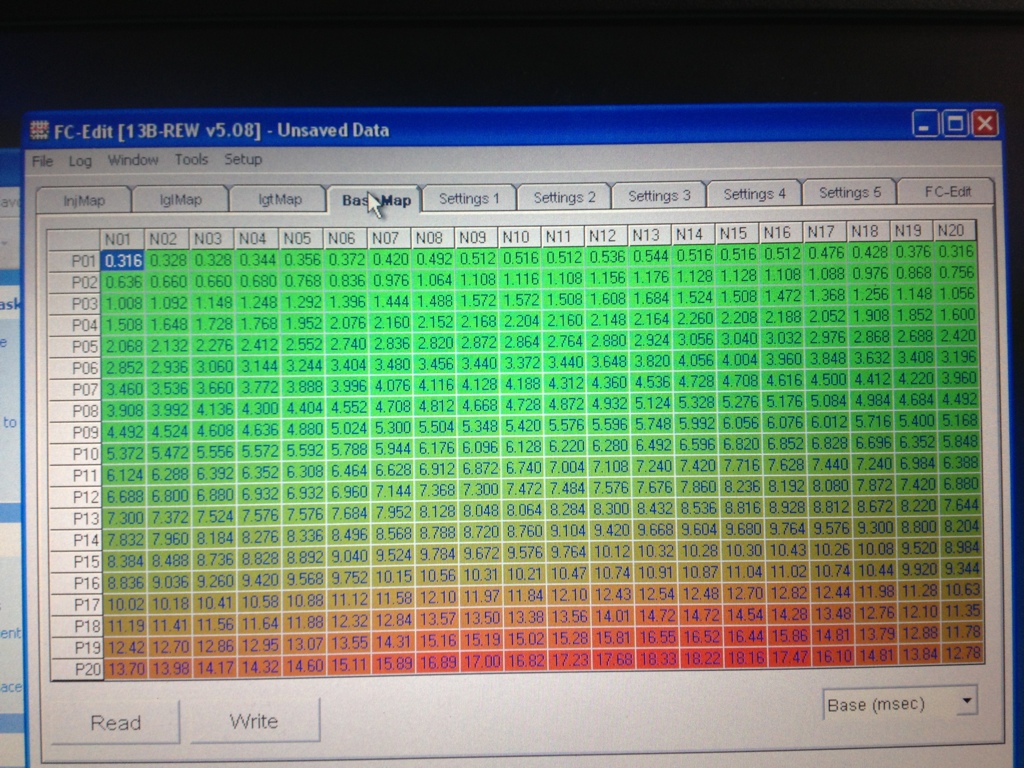Select the P10 row header
Screen dimensions: 1024x768
[x=76, y=453]
